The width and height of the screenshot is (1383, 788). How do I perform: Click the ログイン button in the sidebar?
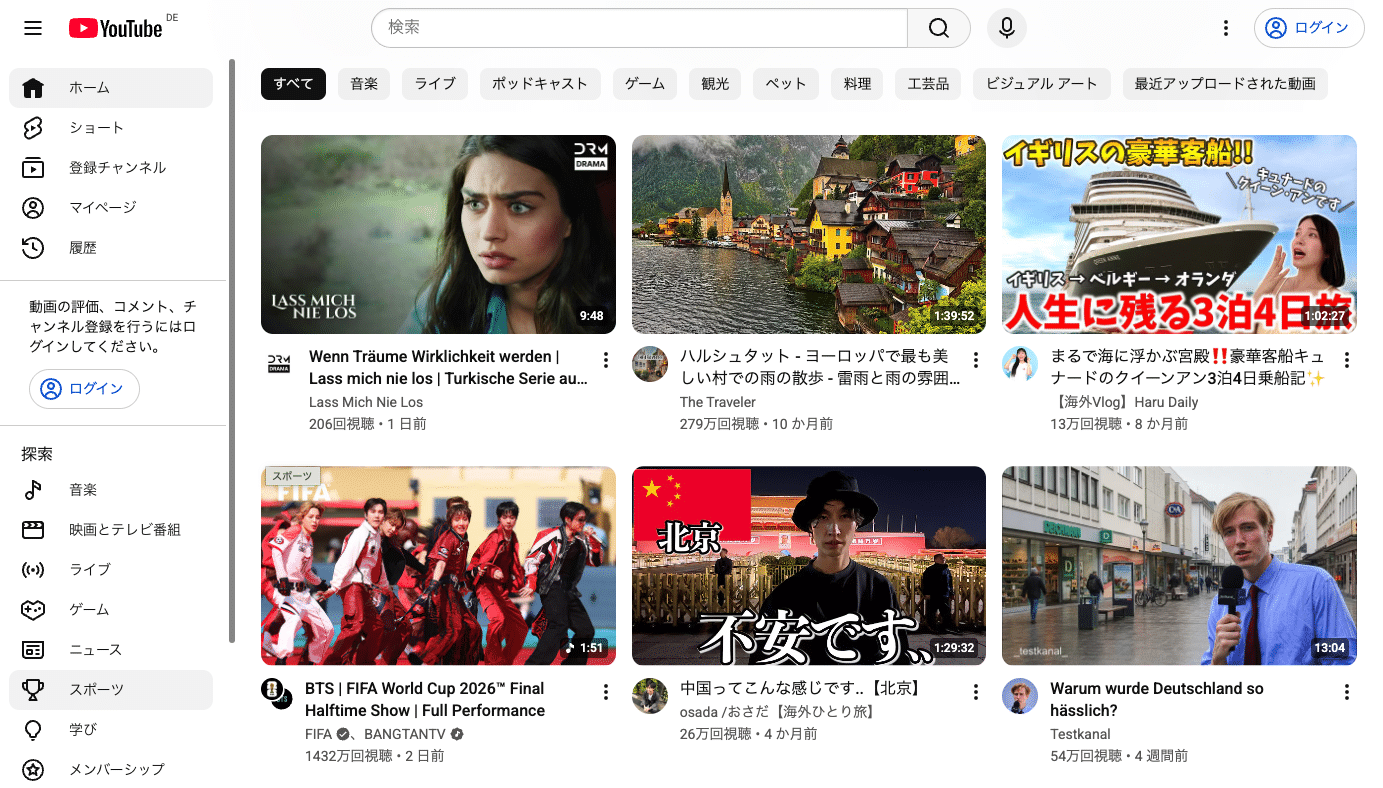[x=84, y=389]
